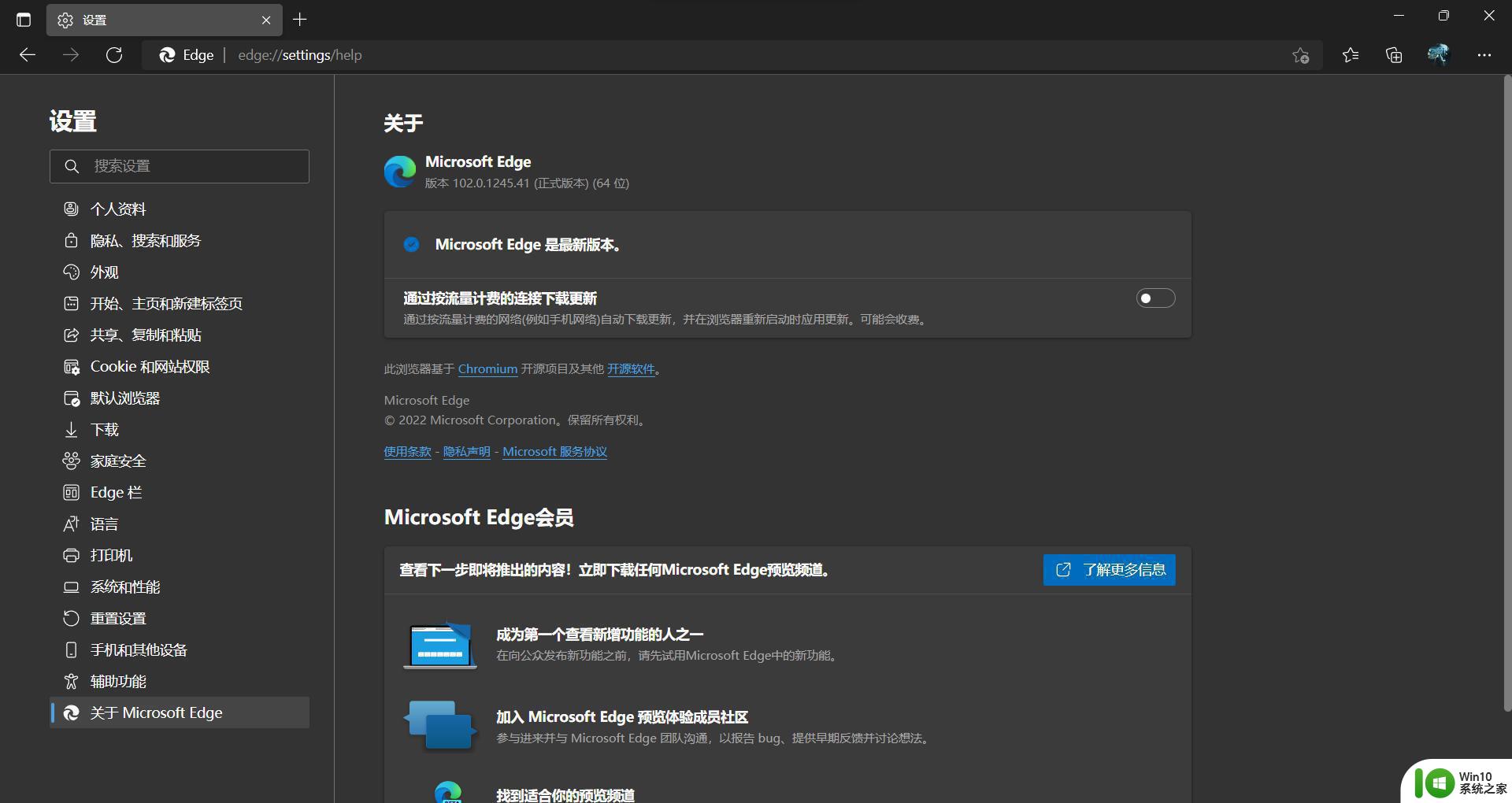Click the 系统和性能 laptop icon
Viewport: 1512px width, 803px height.
coord(72,587)
